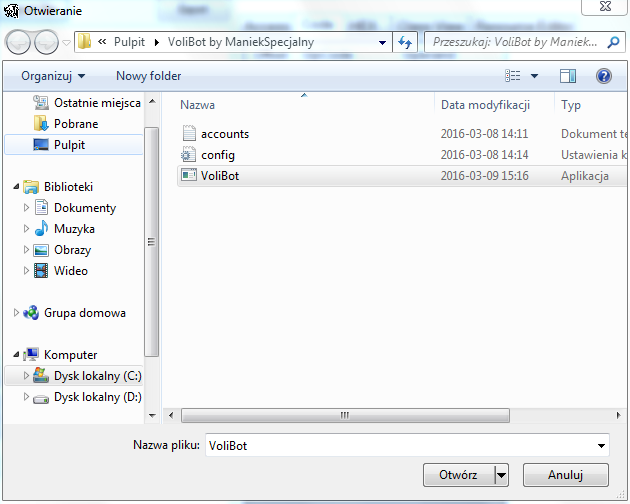Viewport: 630px width, 504px height.
Task: Expand the Wideo library node
Action: pos(26,270)
